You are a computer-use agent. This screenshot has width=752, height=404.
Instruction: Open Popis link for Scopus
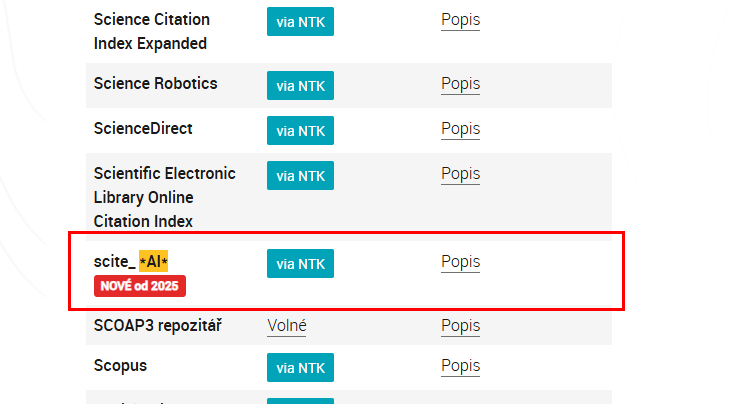coord(460,366)
